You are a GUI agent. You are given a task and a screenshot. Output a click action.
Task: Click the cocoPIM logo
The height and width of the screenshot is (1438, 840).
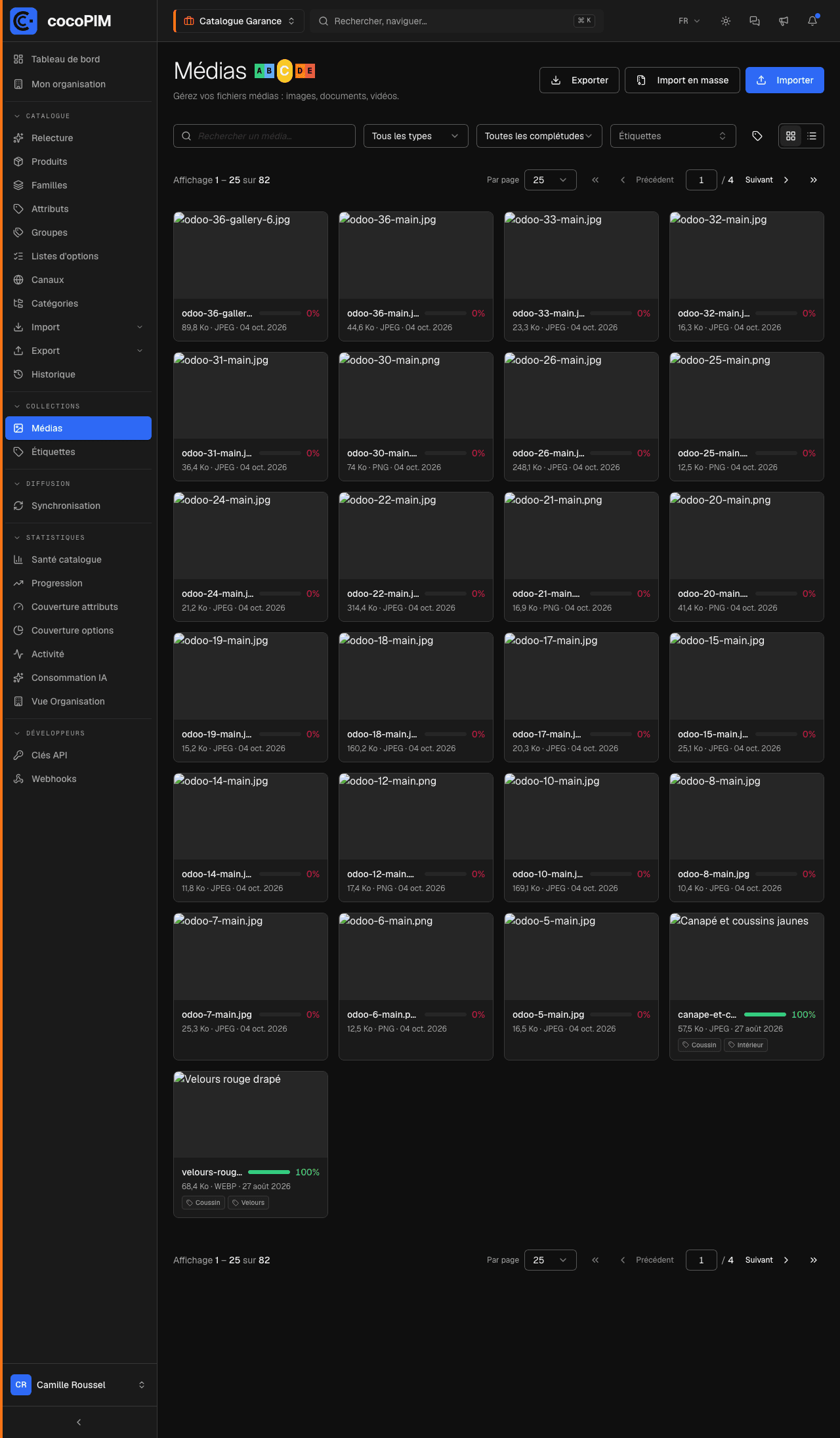point(60,21)
